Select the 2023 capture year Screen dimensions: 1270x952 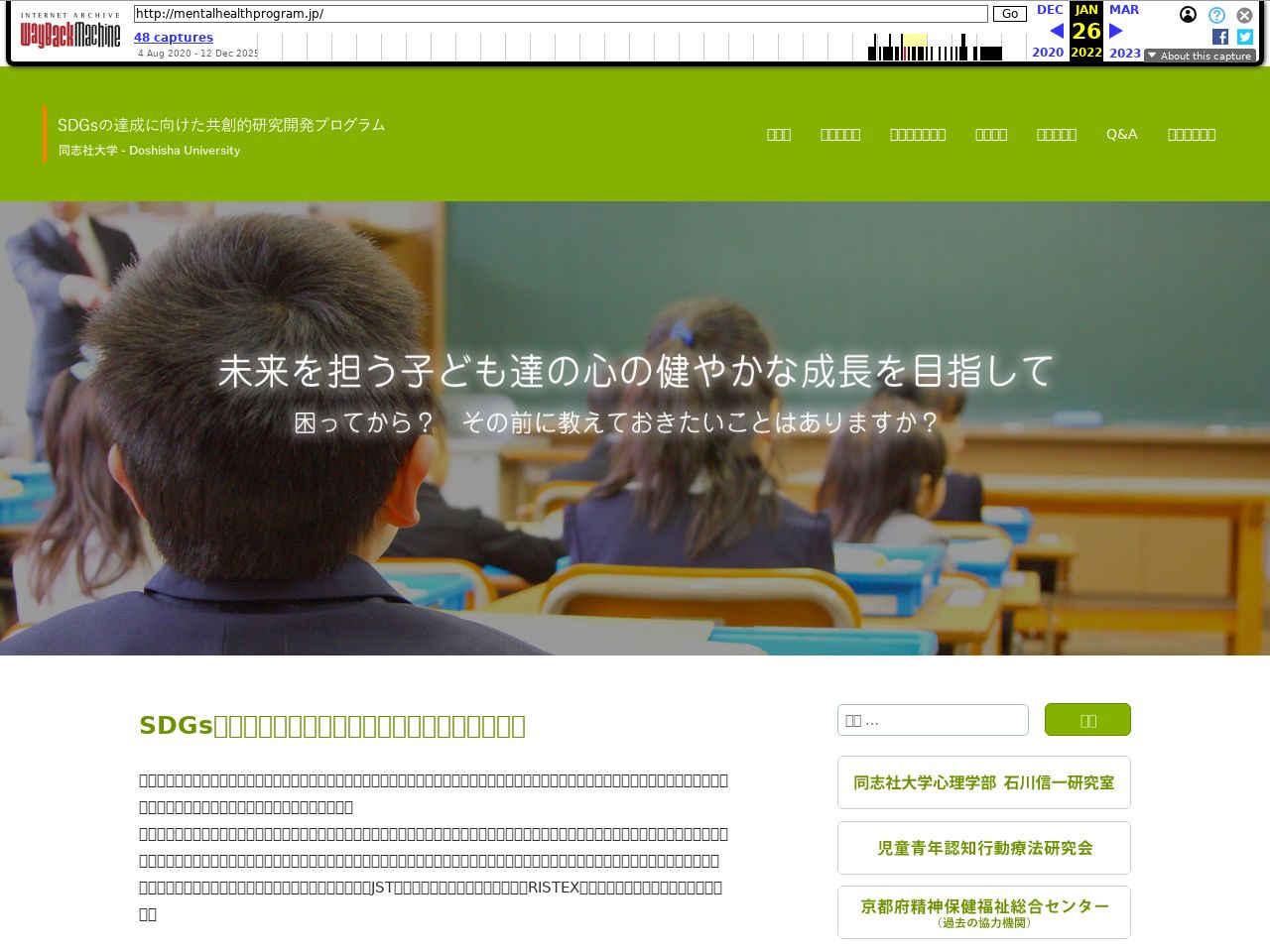[1125, 53]
